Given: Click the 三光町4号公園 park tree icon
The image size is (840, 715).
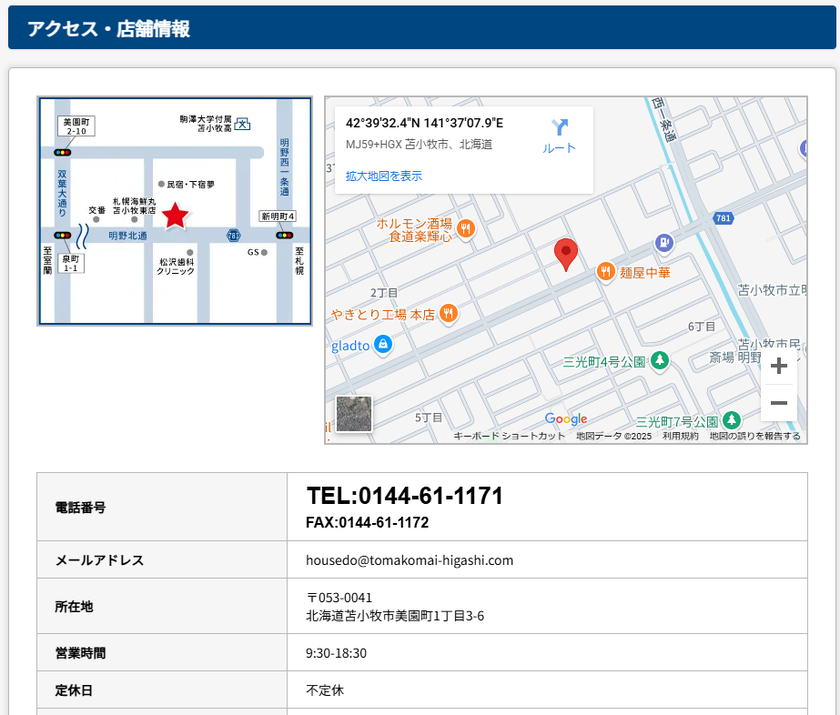Looking at the screenshot, I should tap(659, 360).
